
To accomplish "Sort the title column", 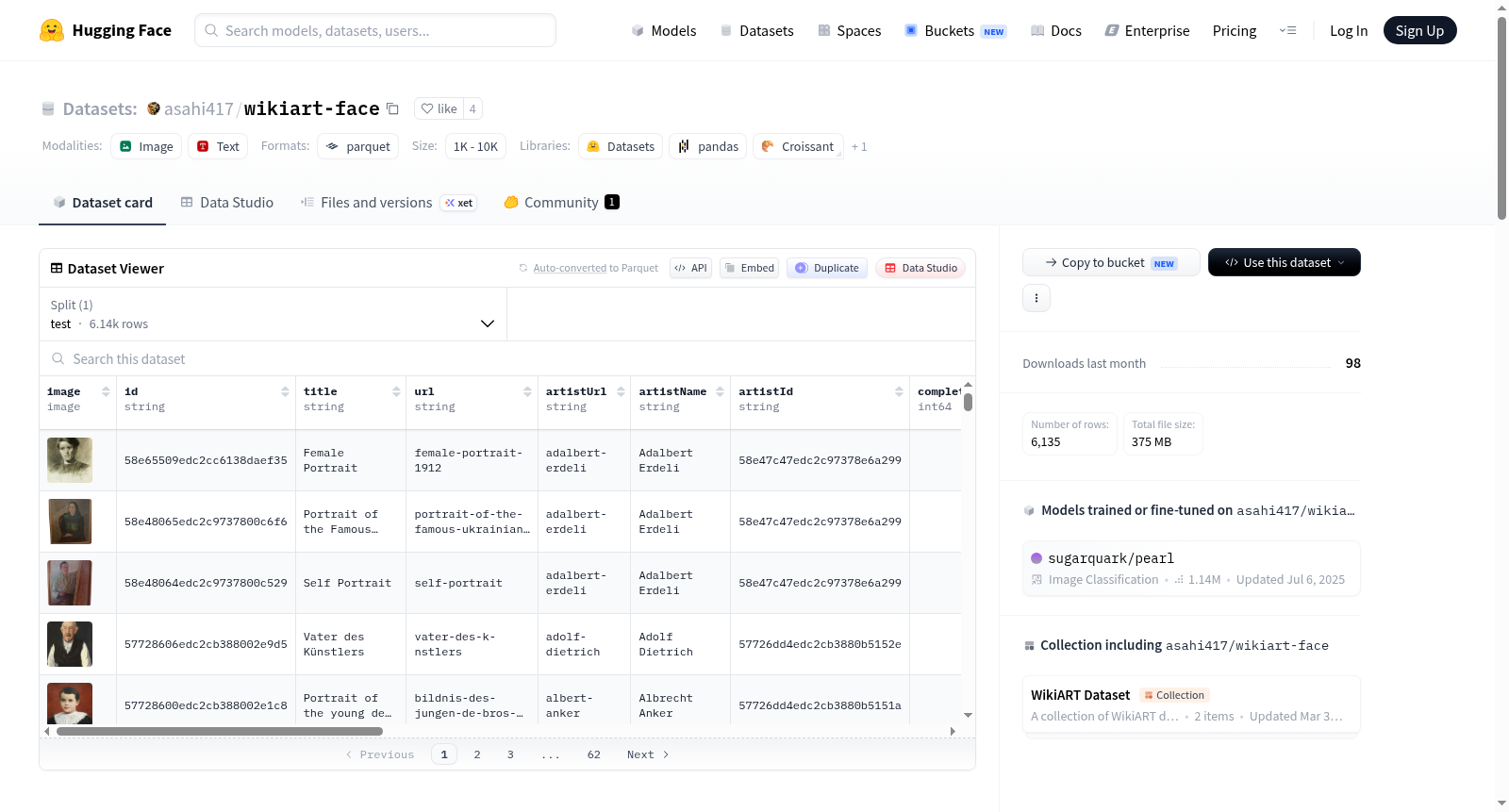I will 396,391.
